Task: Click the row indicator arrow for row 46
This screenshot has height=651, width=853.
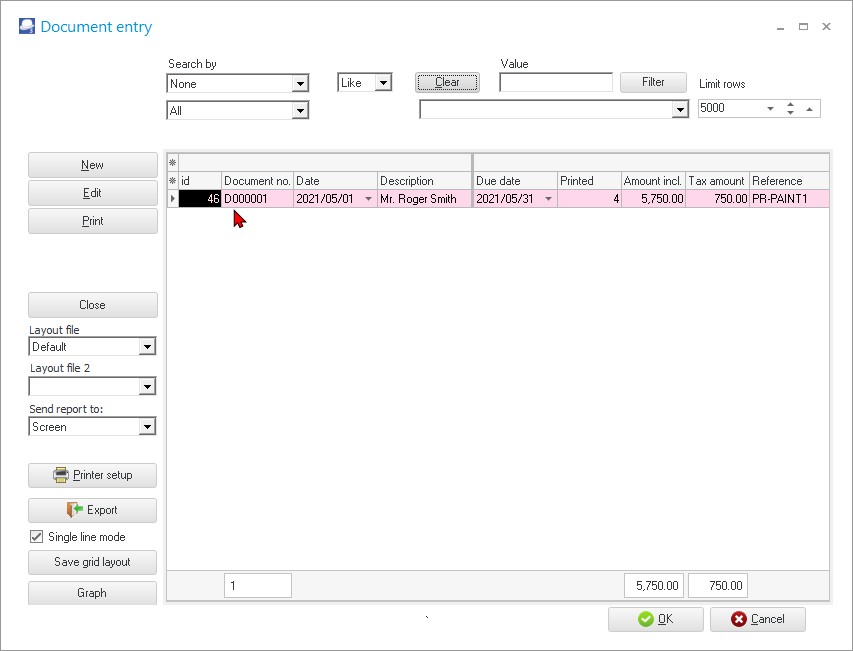Action: 172,199
